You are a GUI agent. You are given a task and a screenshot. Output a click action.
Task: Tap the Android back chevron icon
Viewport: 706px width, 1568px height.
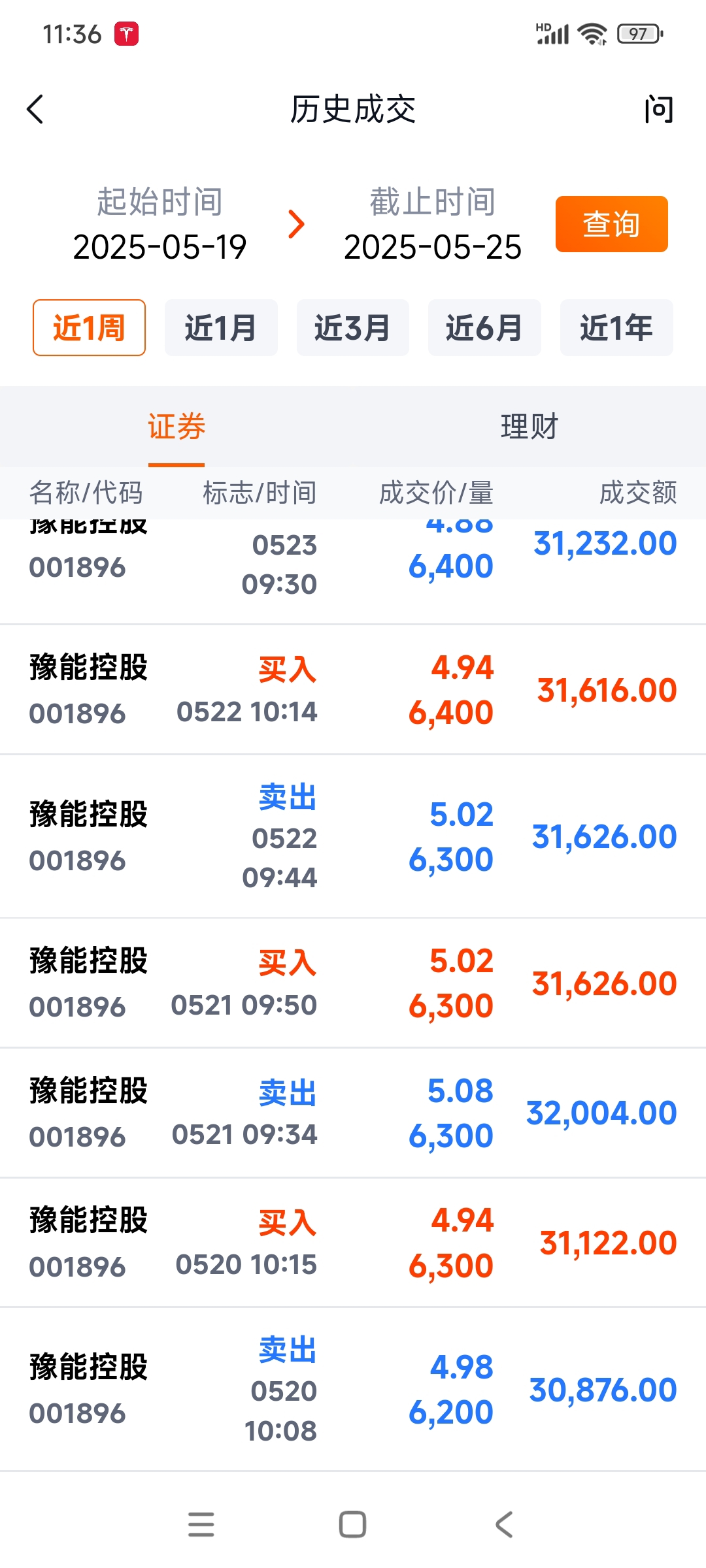[x=504, y=1525]
